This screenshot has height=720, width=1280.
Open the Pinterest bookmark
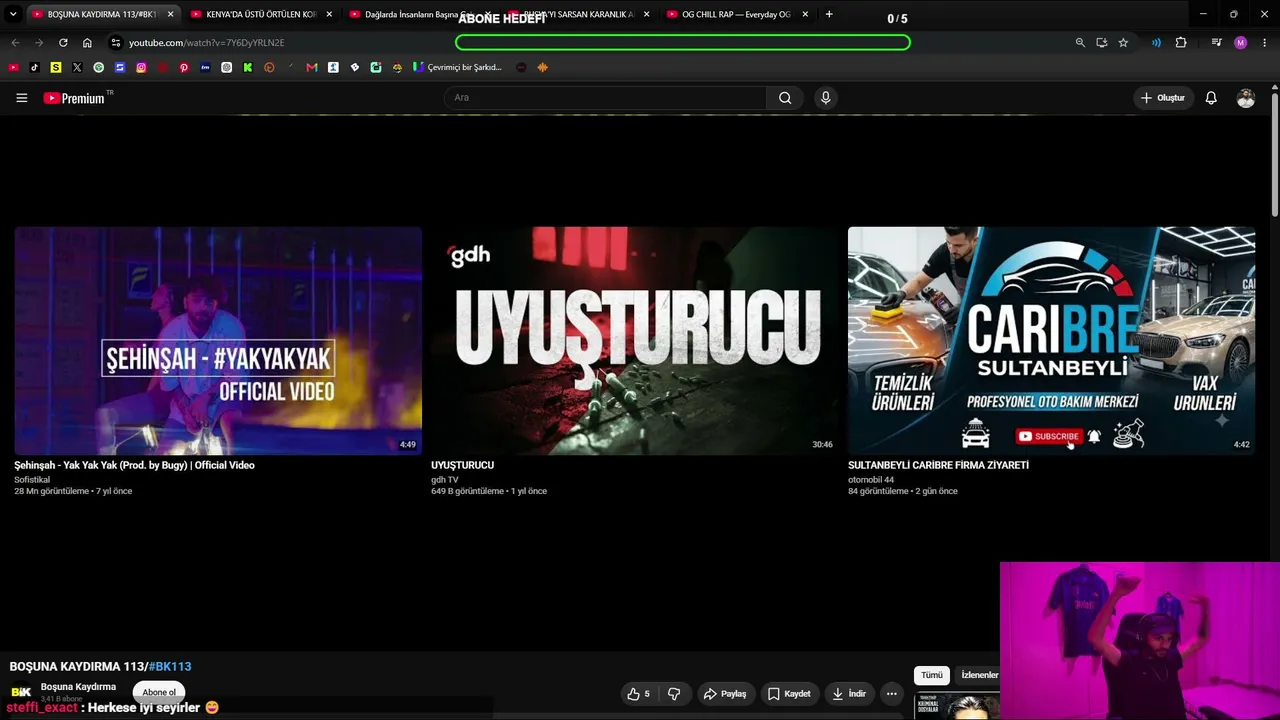pyautogui.click(x=184, y=67)
